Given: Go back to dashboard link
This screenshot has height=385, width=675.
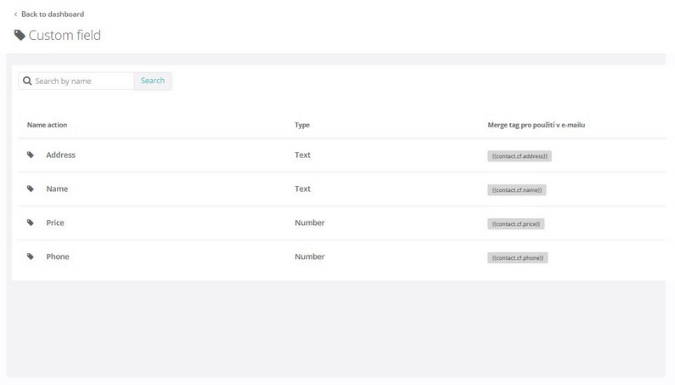Looking at the screenshot, I should coord(53,14).
